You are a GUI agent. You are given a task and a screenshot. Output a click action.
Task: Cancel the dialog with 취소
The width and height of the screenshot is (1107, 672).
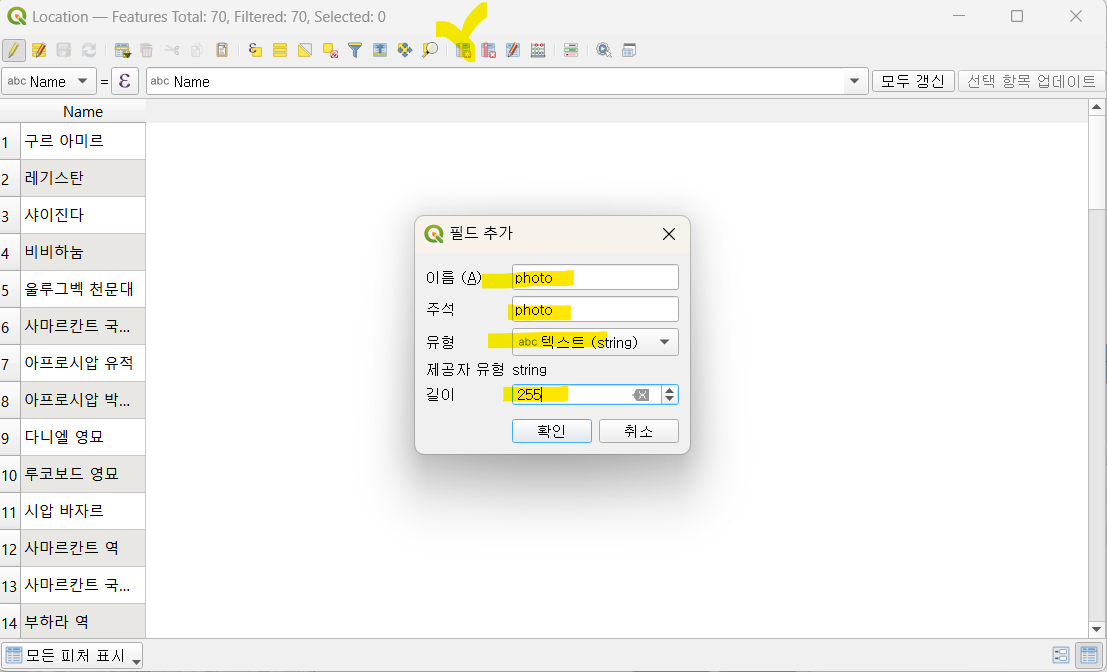pos(638,431)
